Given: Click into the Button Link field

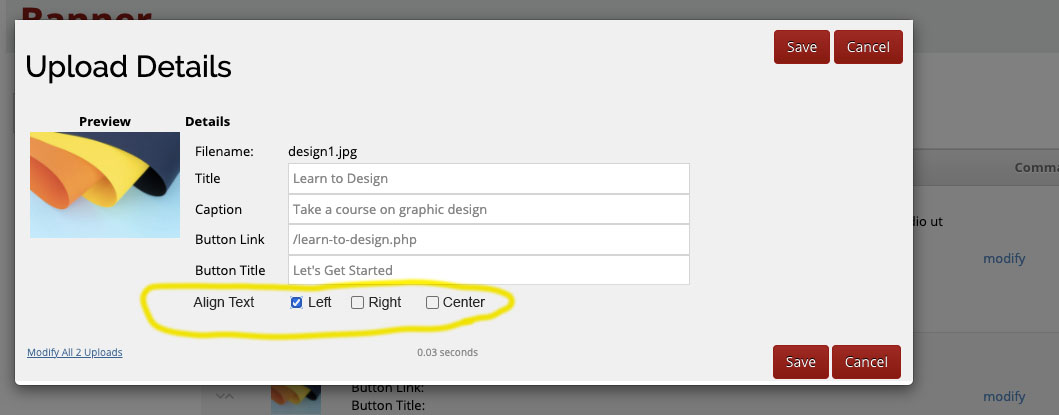Looking at the screenshot, I should (489, 240).
